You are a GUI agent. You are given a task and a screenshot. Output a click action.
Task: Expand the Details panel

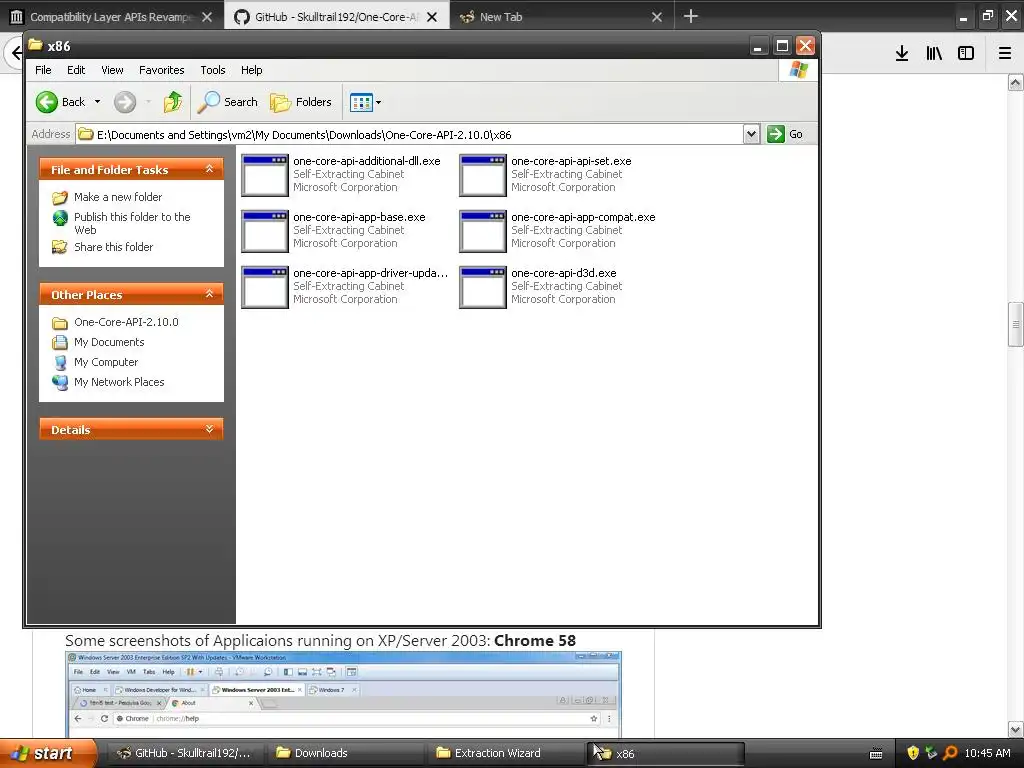(209, 430)
